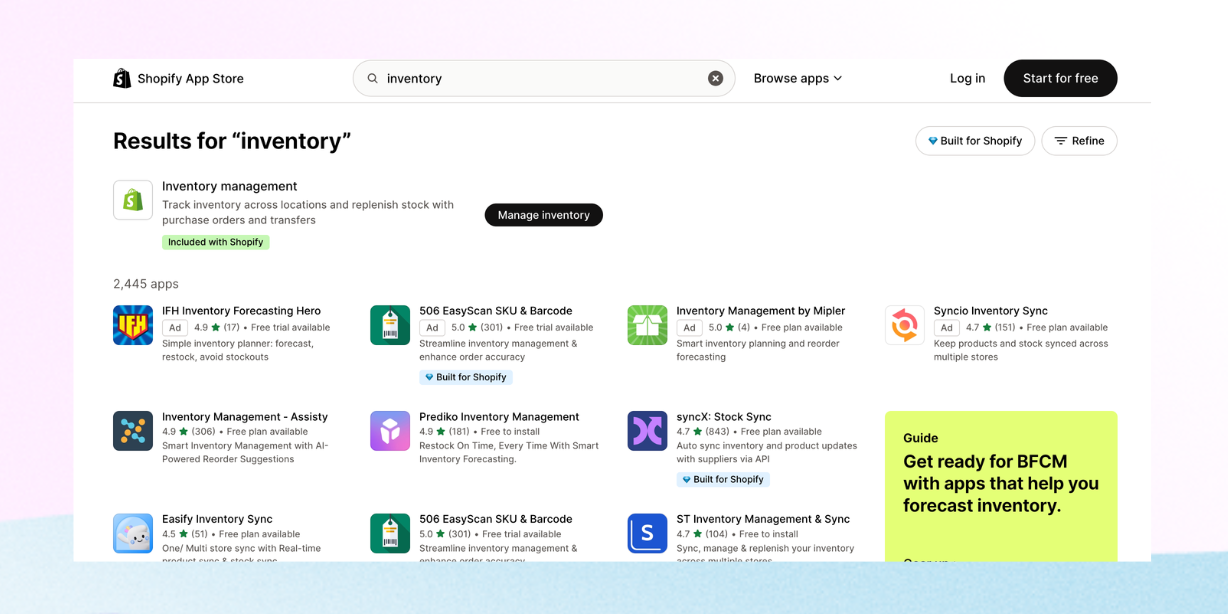Click Built for Shopify badge under syncX
This screenshot has height=614, width=1228.
point(723,480)
